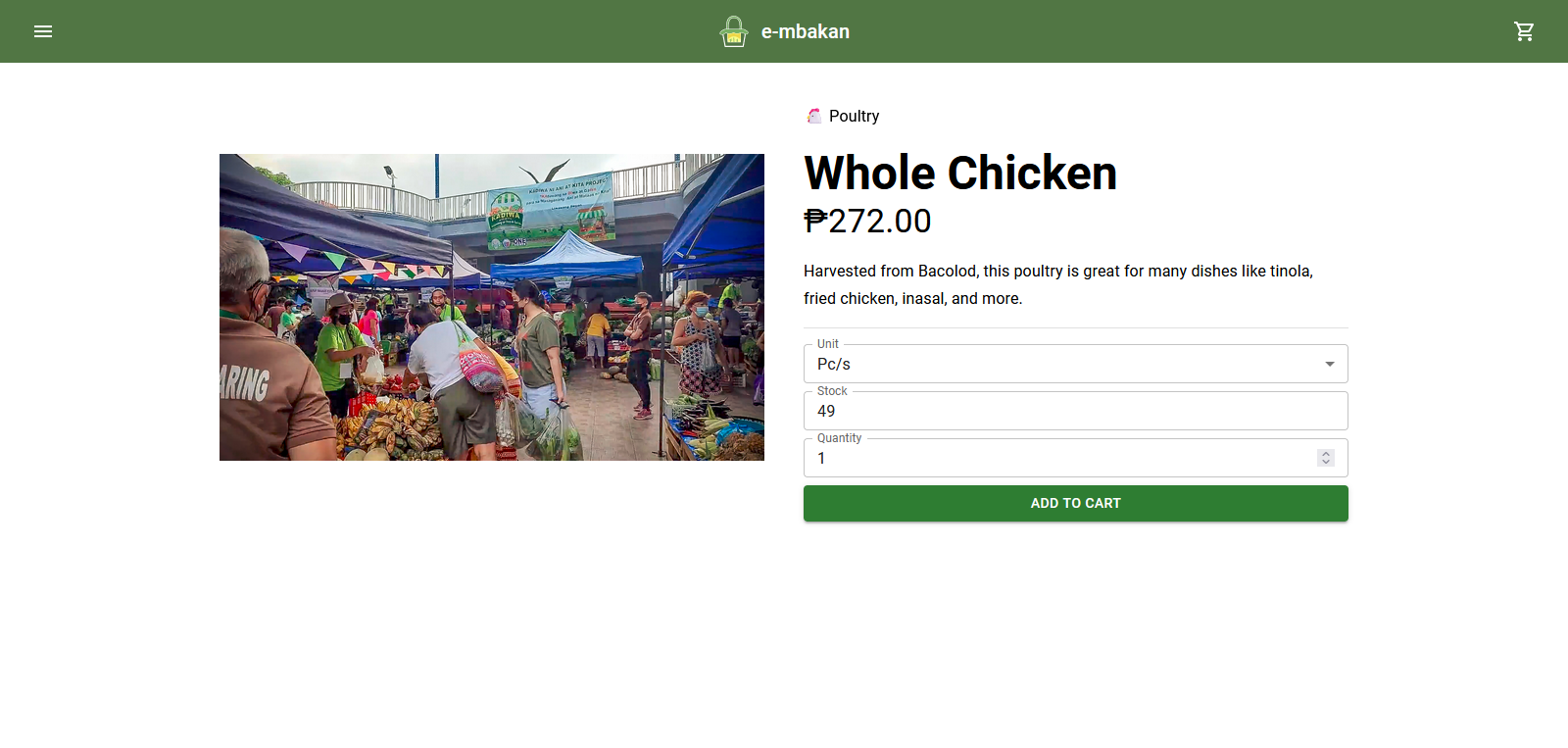The image size is (1568, 748).
Task: Click the ₱272.00 price text
Action: click(x=867, y=221)
